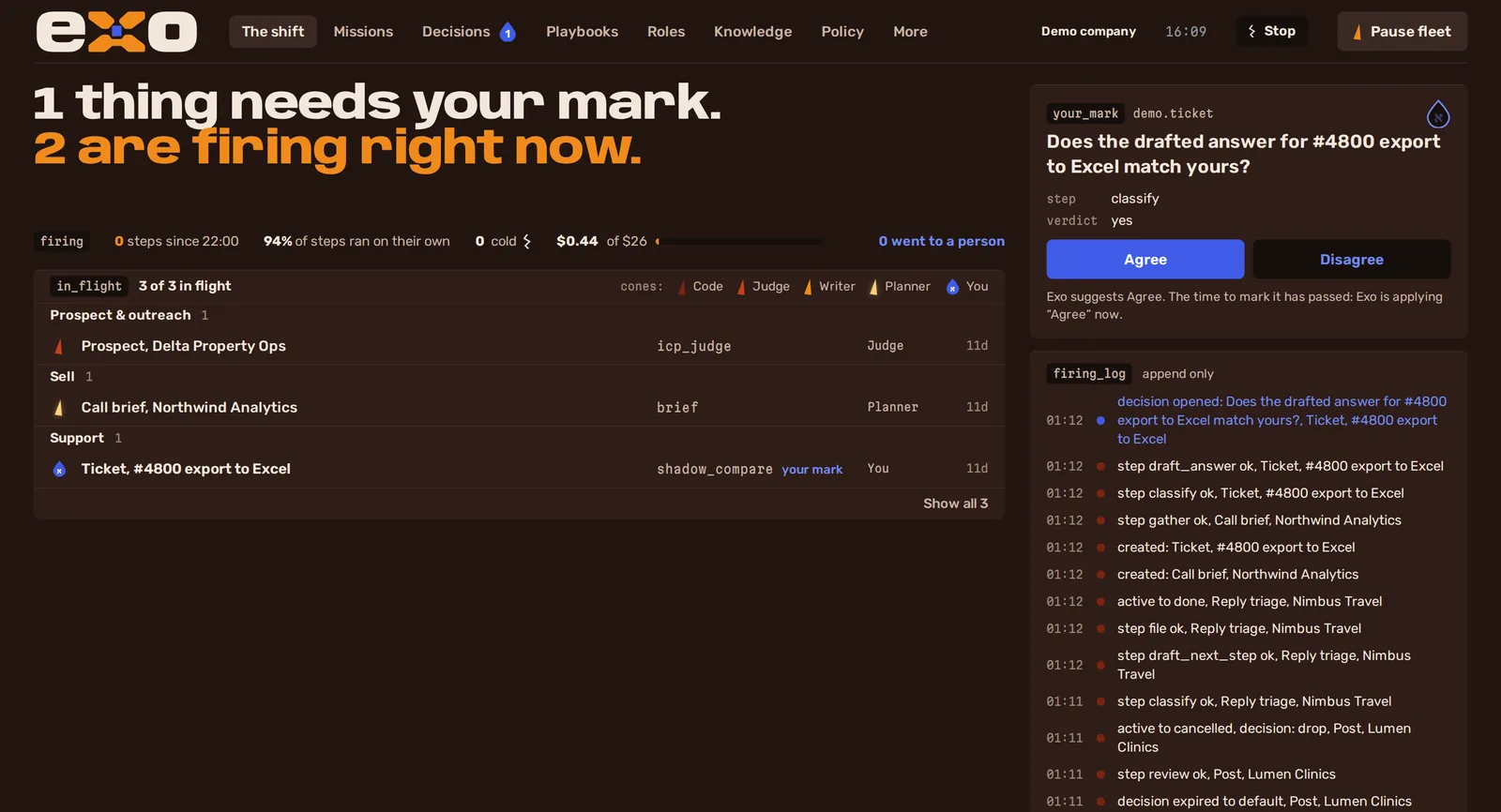Open The shift tab

click(x=273, y=32)
